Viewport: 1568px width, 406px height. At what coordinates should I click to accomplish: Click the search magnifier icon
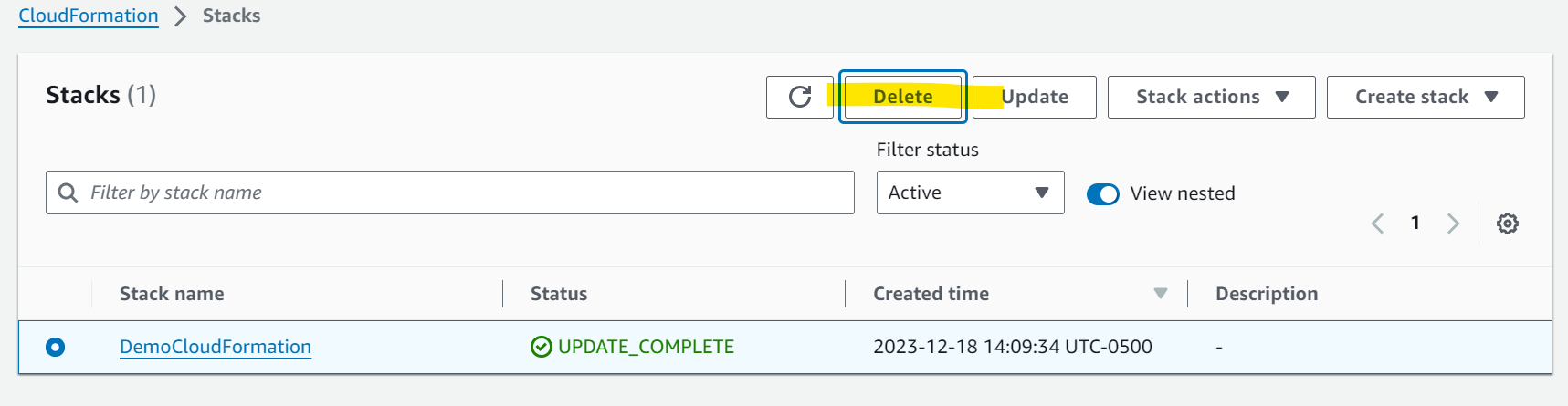(x=68, y=193)
